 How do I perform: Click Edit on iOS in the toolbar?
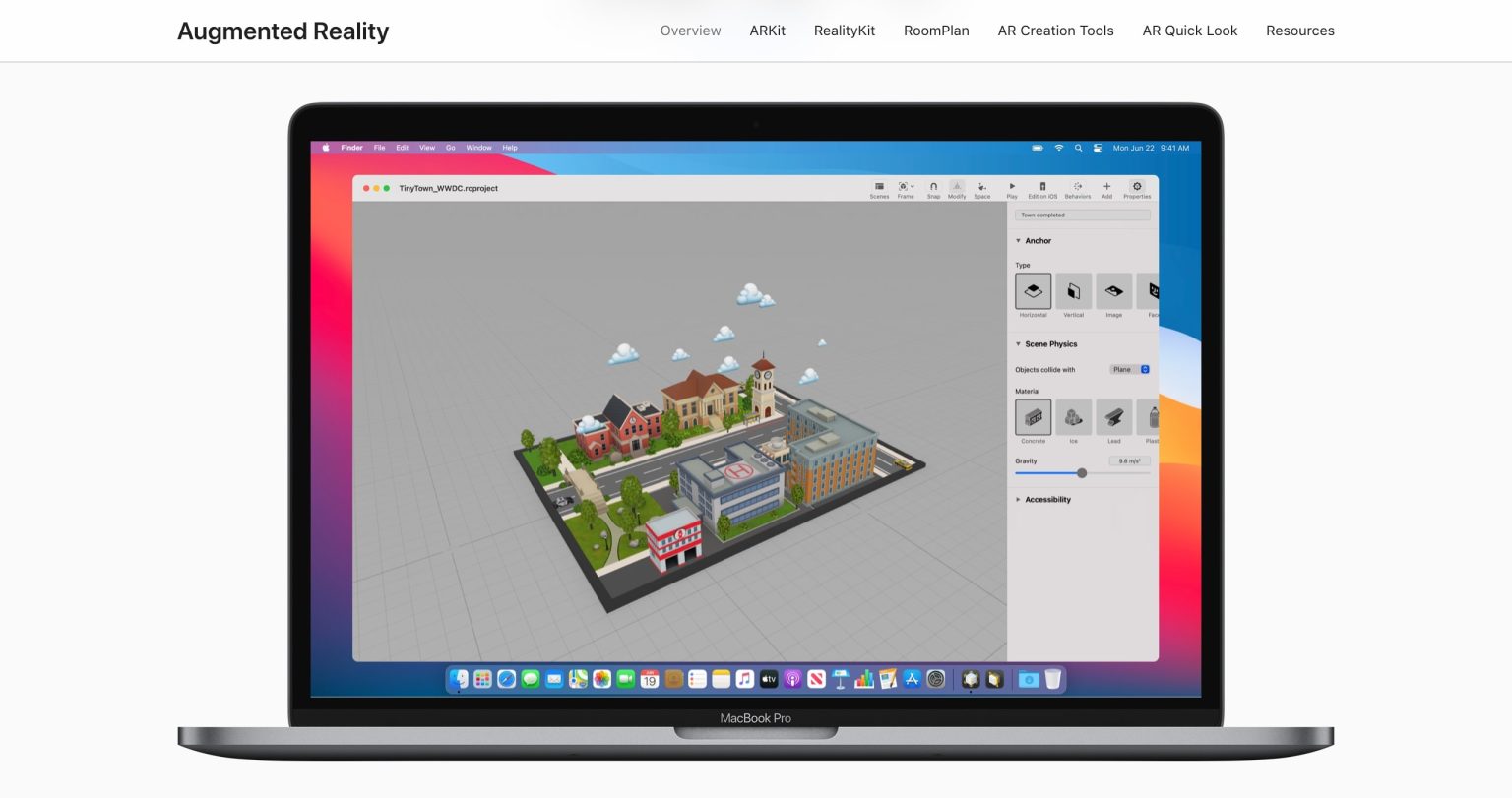coord(1042,187)
